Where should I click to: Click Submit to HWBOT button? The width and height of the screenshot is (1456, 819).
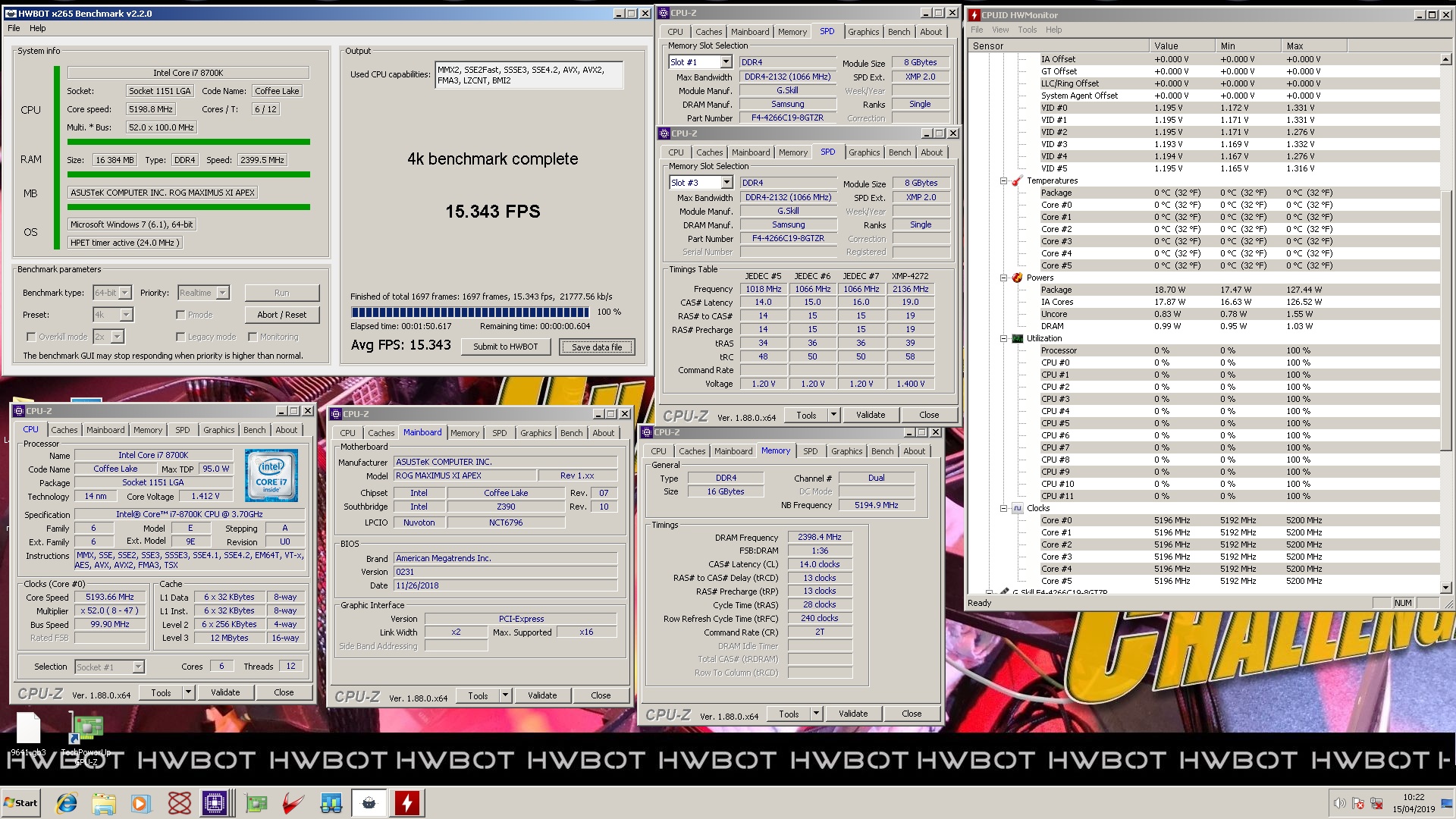[506, 347]
